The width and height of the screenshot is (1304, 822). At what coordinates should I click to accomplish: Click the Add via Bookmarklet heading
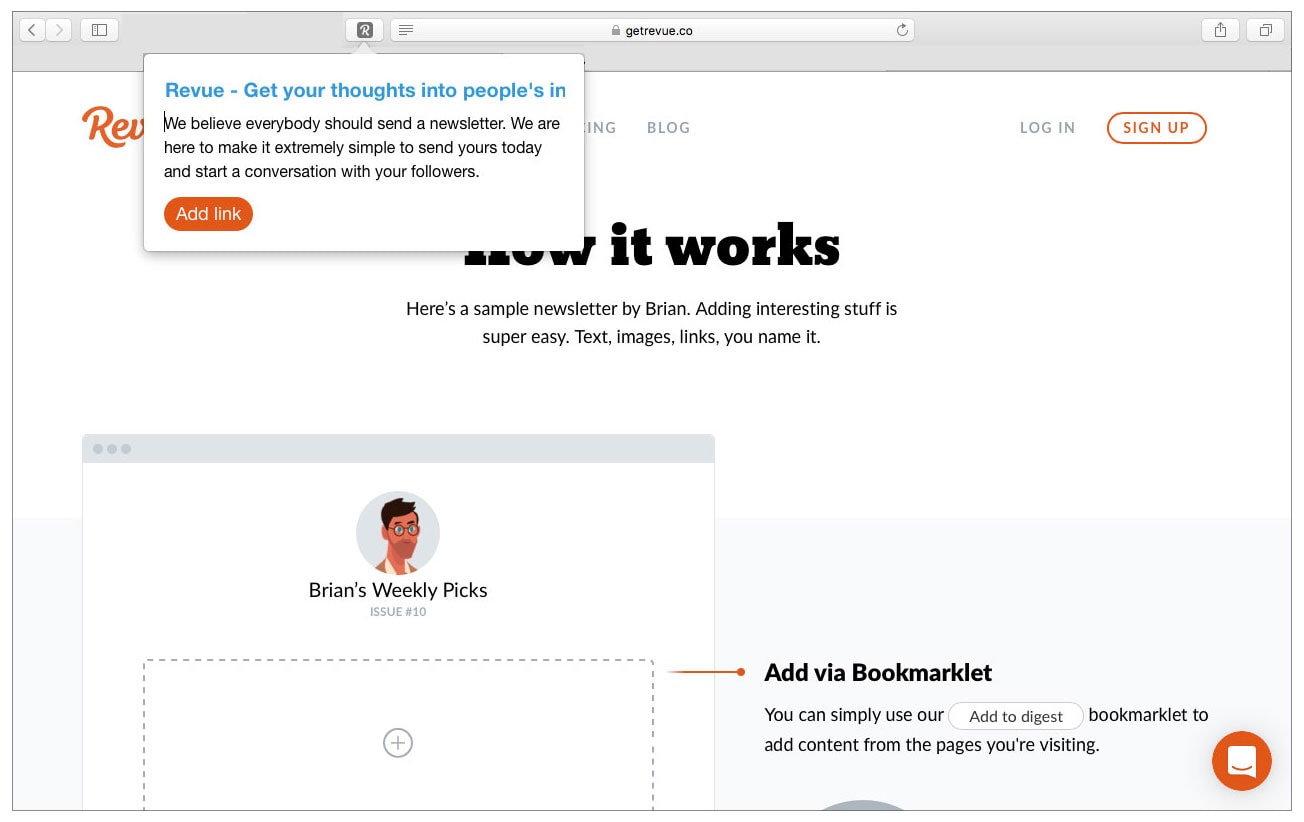click(878, 673)
